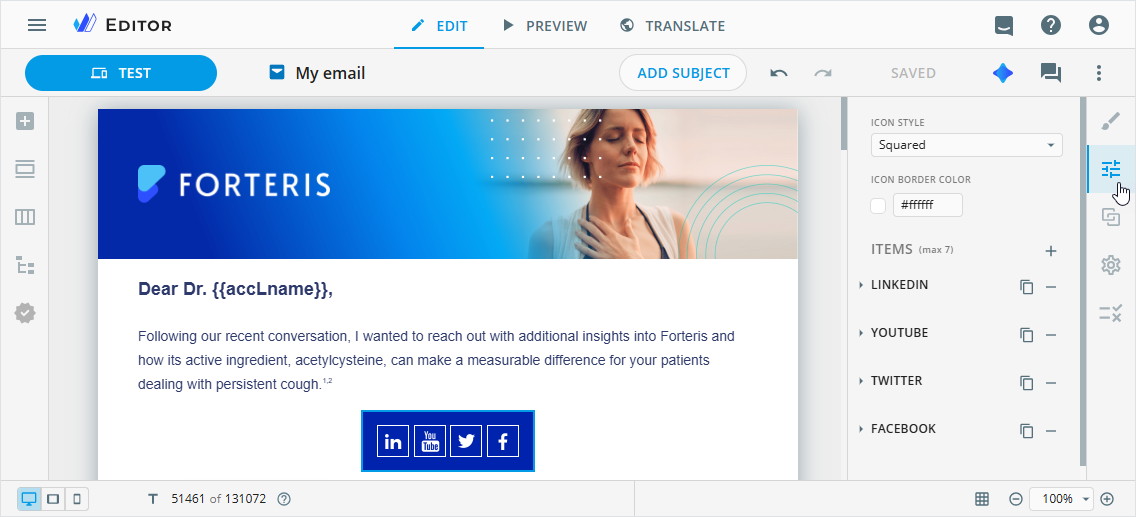Image resolution: width=1136 pixels, height=517 pixels.
Task: Open the blue AI assistant sparkle icon
Action: pyautogui.click(x=1003, y=73)
